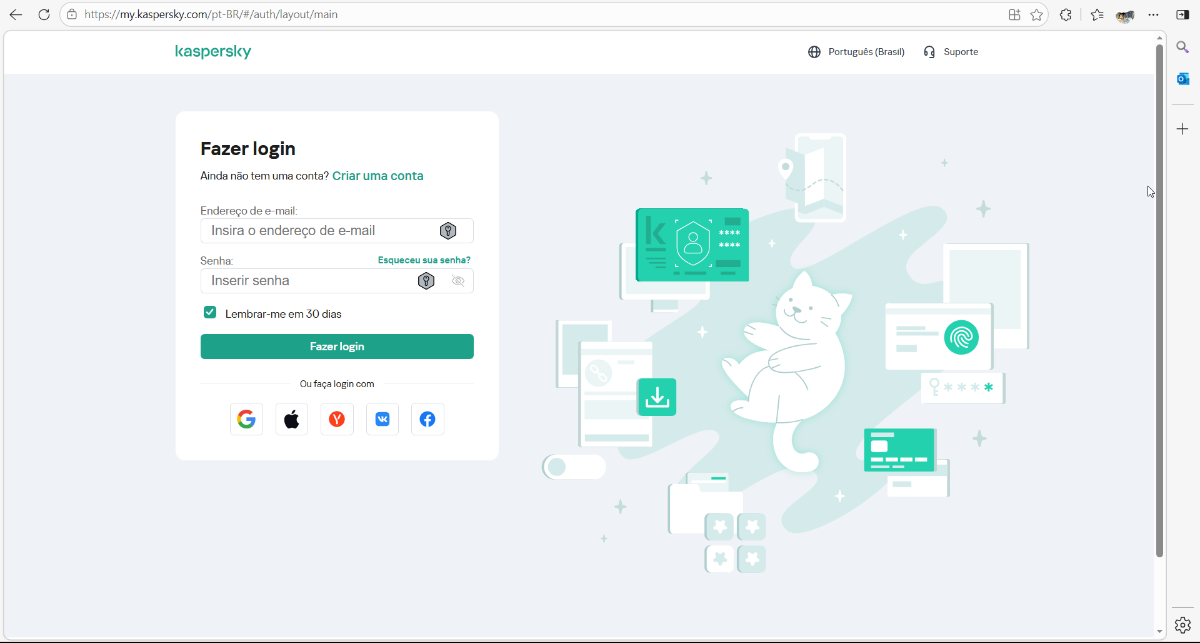Click the "Fazer login" heading
Viewport: 1200px width, 643px height.
[248, 149]
